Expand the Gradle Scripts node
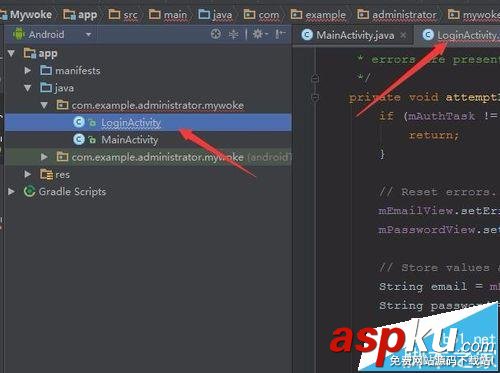The width and height of the screenshot is (500, 373). coord(11,192)
